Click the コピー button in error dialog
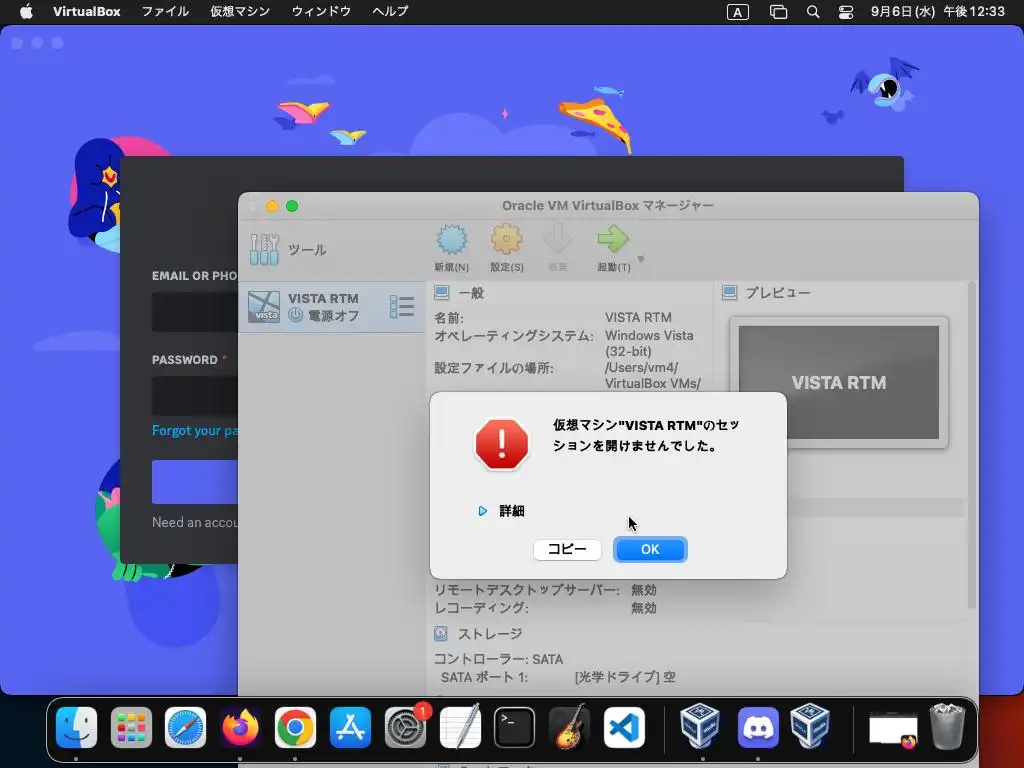Image resolution: width=1024 pixels, height=768 pixels. click(x=567, y=549)
